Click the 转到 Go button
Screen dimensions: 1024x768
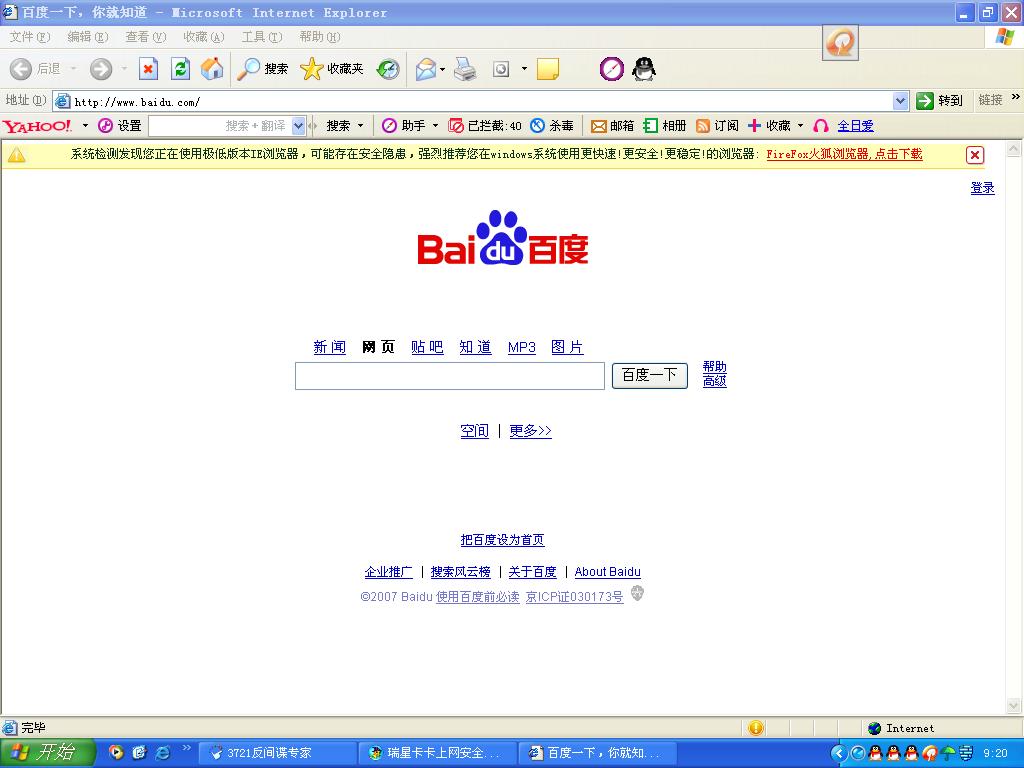tap(940, 101)
